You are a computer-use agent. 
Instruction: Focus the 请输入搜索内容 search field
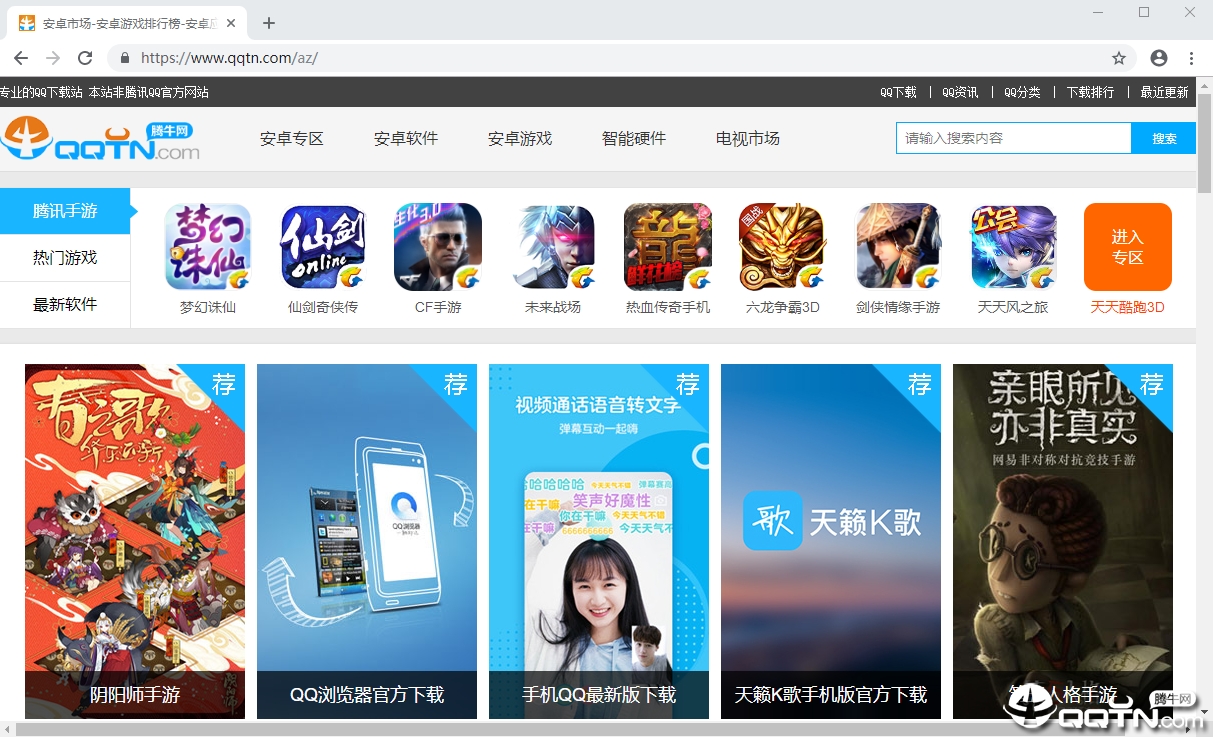tap(1014, 139)
